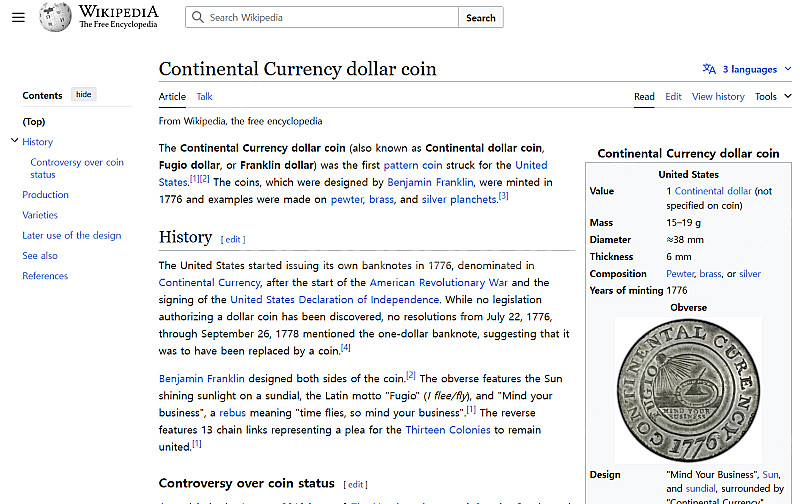Open Benjamin Franklin link in History section
Screen dimensions: 800x504
pos(202,379)
